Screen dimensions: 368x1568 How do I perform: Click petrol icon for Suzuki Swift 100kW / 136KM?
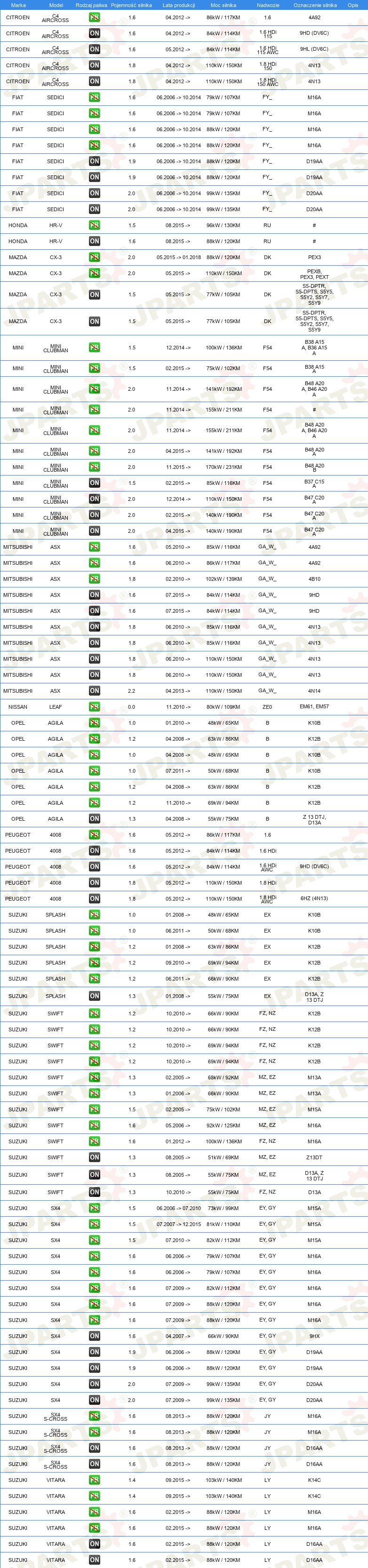coord(95,1142)
